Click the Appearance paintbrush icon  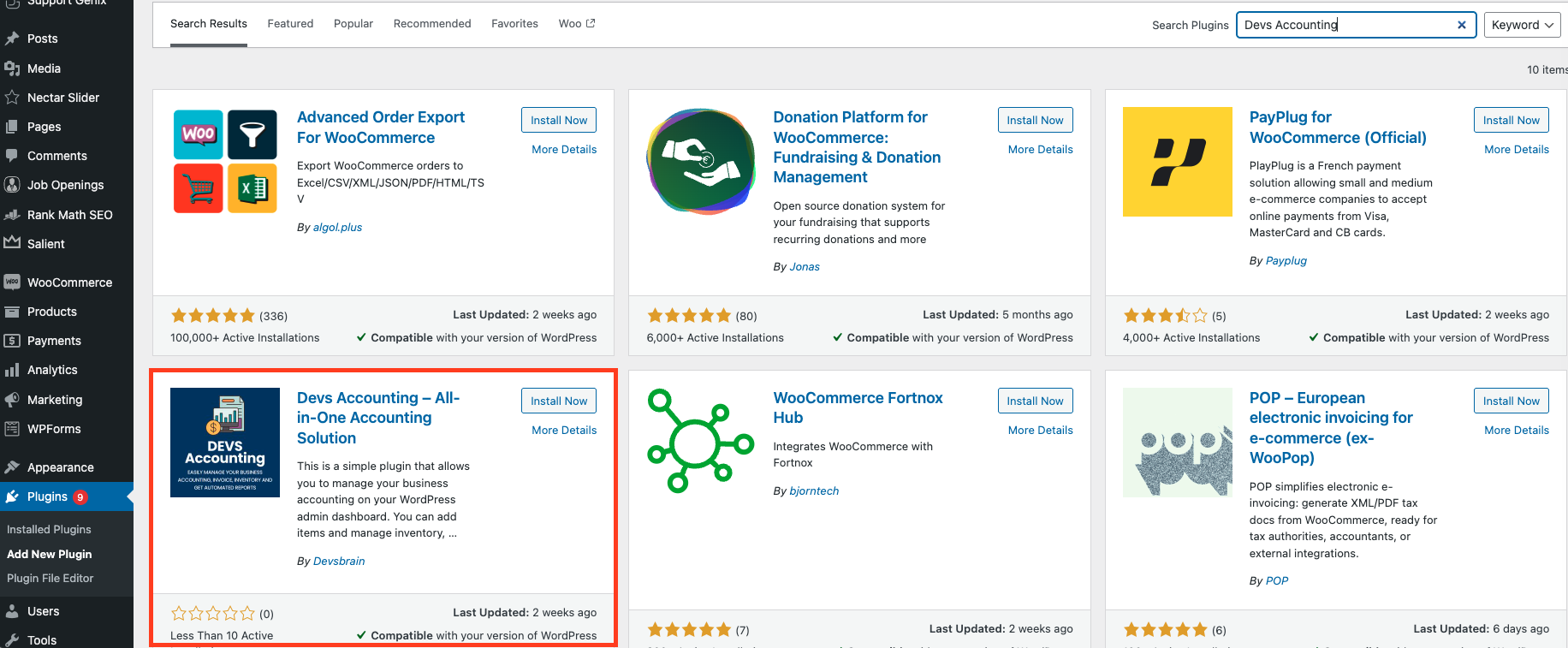tap(12, 467)
